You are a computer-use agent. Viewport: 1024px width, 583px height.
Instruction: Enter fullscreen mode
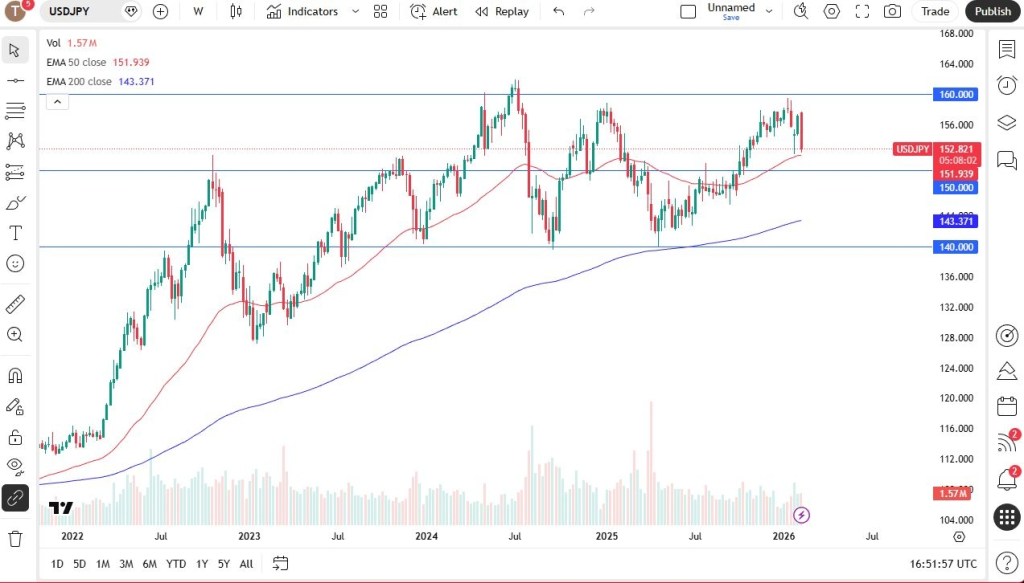coord(862,11)
